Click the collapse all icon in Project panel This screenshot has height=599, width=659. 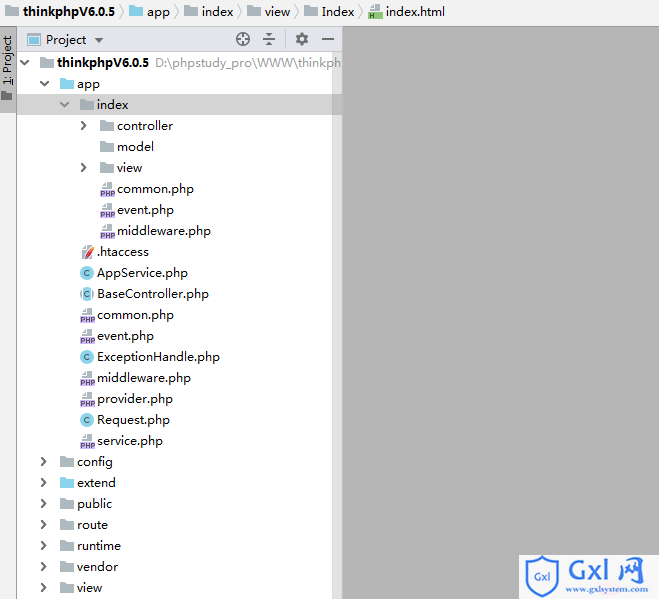pyautogui.click(x=269, y=39)
